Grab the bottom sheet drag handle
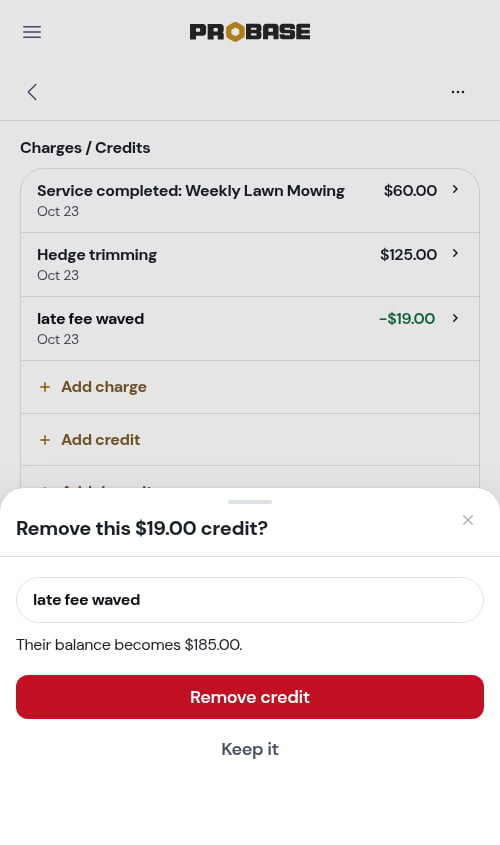 tap(250, 502)
